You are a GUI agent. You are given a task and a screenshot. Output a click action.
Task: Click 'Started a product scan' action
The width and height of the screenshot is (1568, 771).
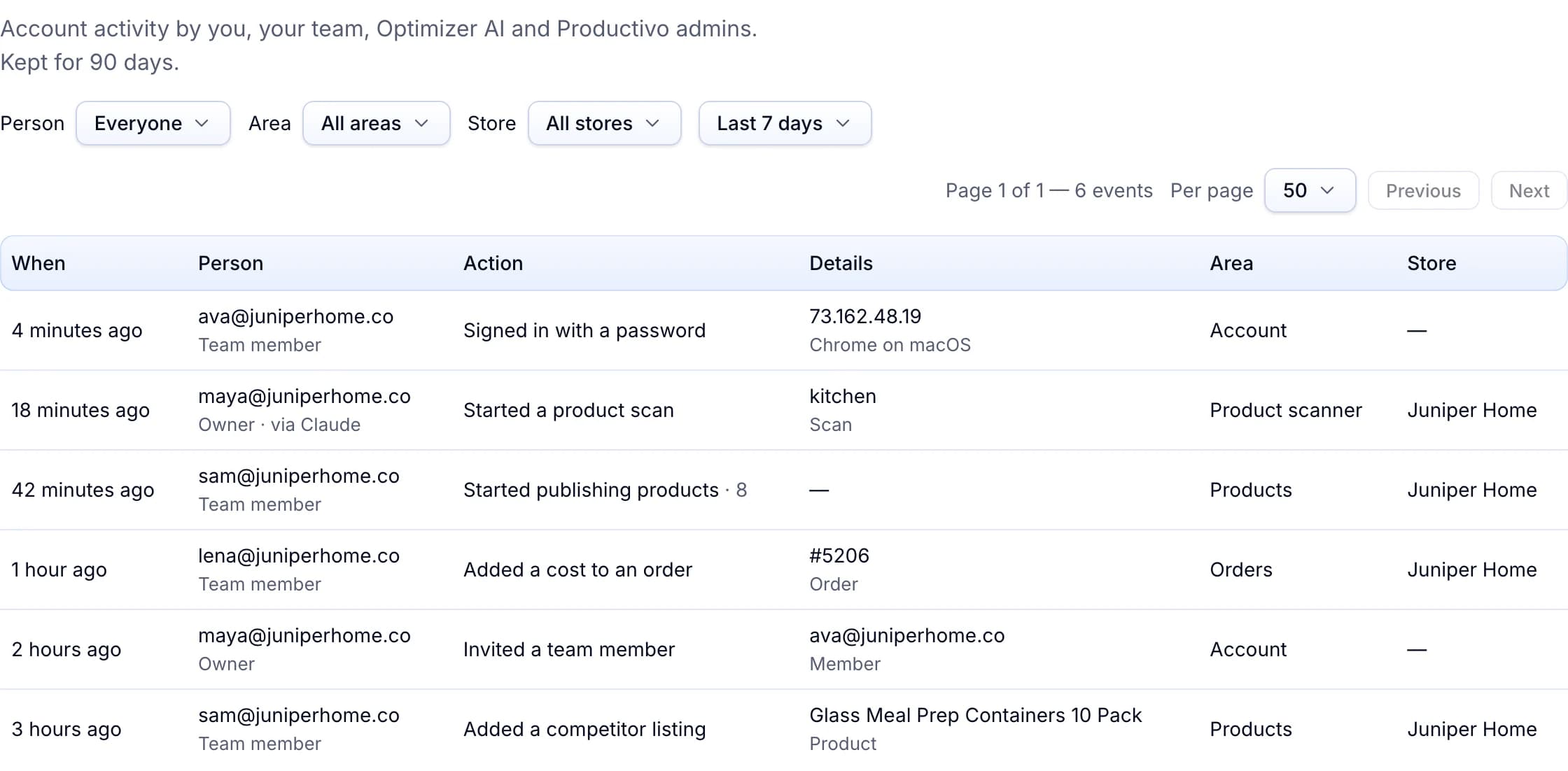tap(568, 410)
